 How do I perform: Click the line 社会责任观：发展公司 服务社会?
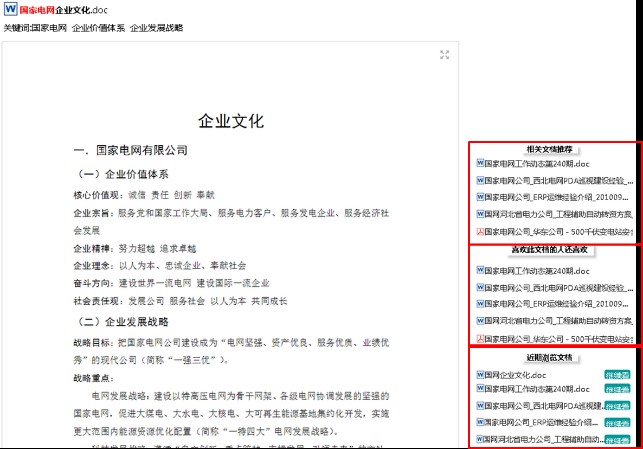click(180, 301)
